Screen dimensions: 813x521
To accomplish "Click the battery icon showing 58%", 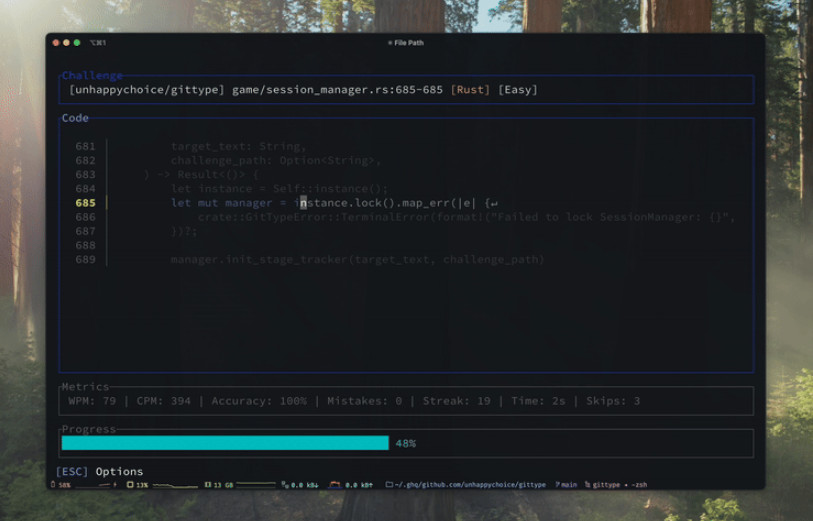I will pyautogui.click(x=53, y=485).
